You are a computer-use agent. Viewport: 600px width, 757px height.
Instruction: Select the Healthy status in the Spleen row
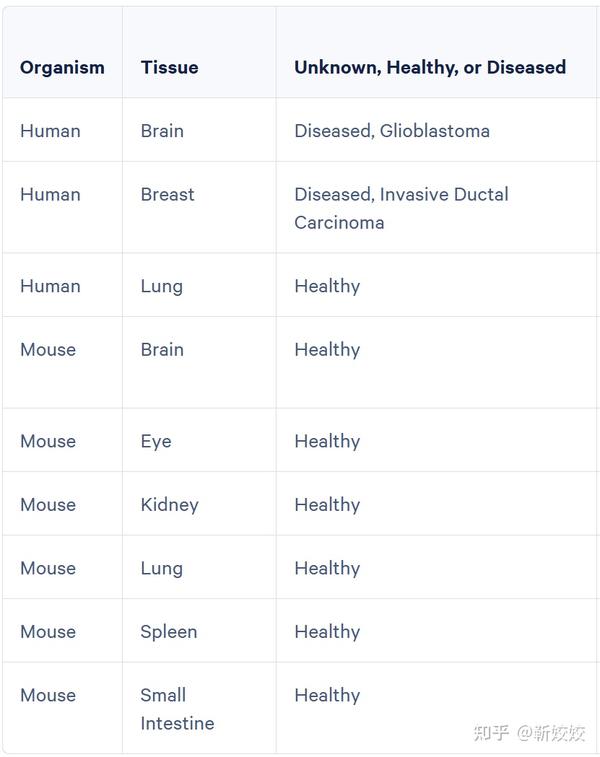coord(327,632)
